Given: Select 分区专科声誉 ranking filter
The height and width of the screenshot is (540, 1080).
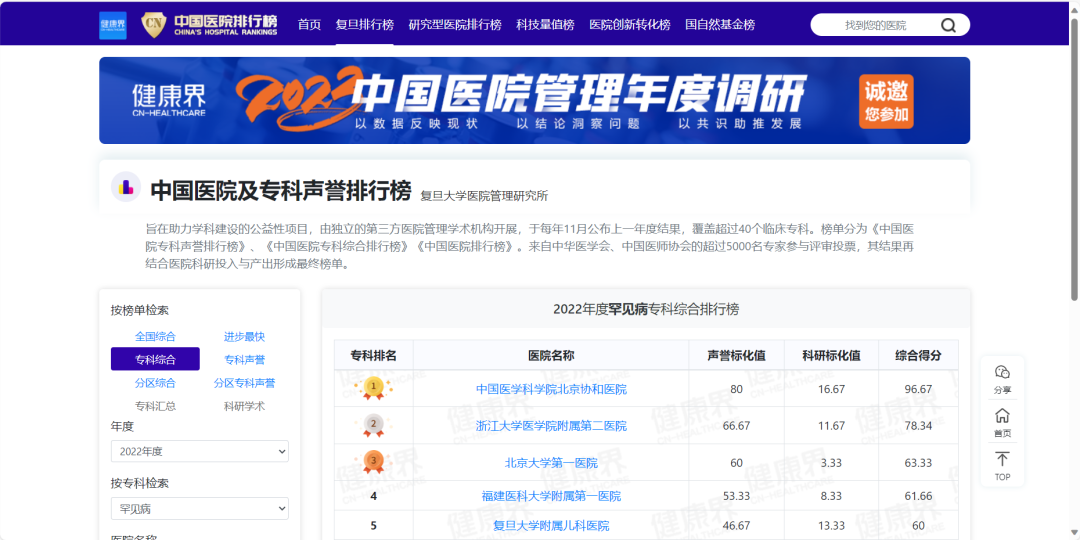Looking at the screenshot, I should [244, 383].
